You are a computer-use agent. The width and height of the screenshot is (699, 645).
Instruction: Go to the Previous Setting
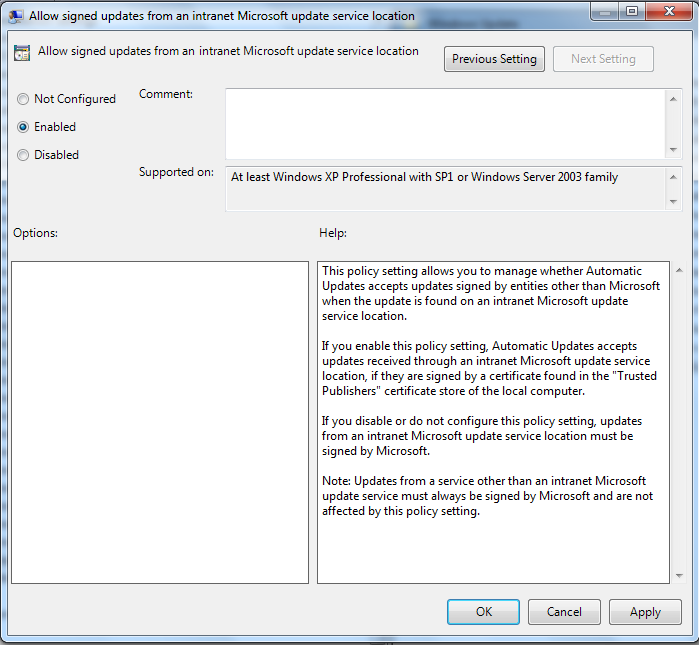(x=494, y=59)
